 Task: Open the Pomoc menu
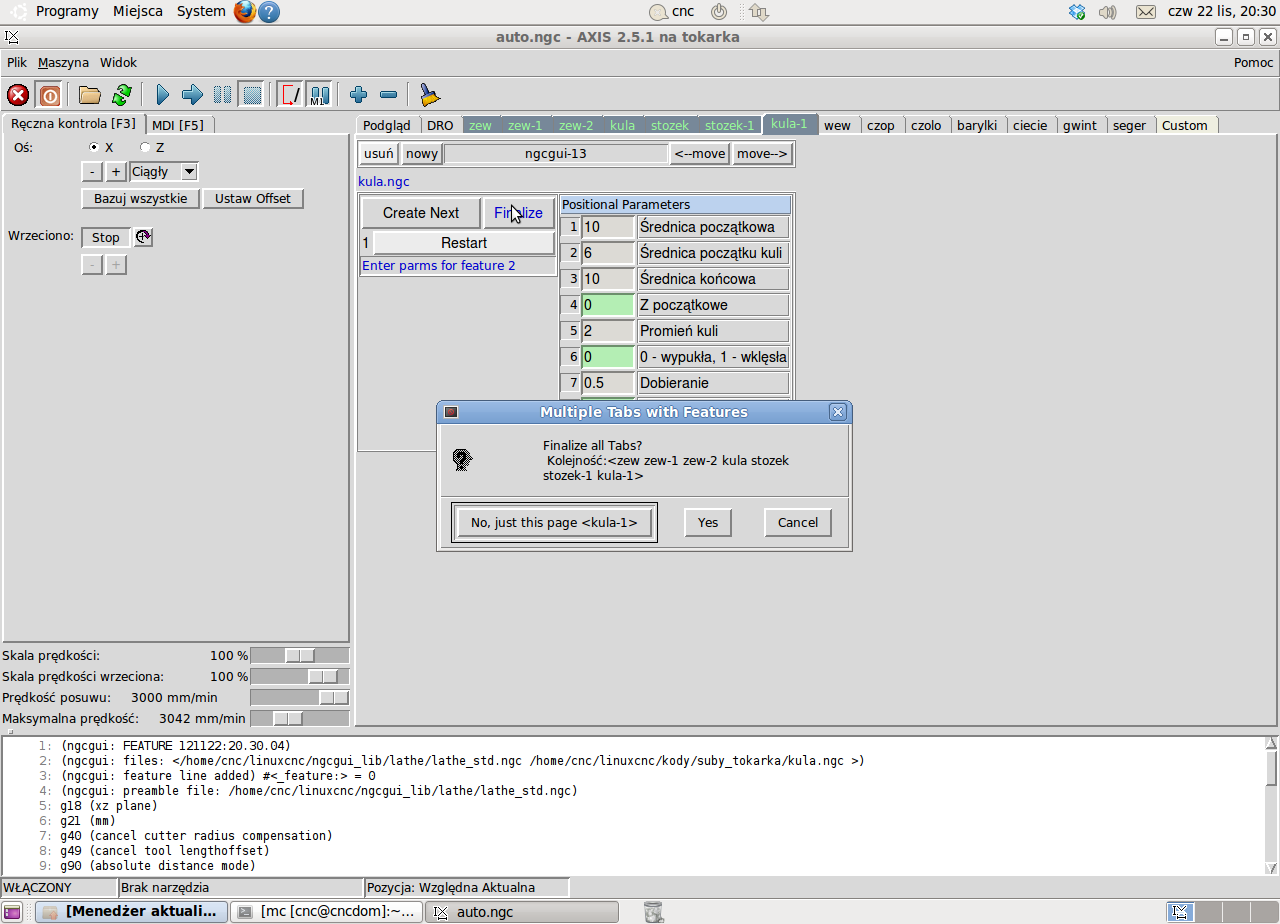[x=1253, y=62]
